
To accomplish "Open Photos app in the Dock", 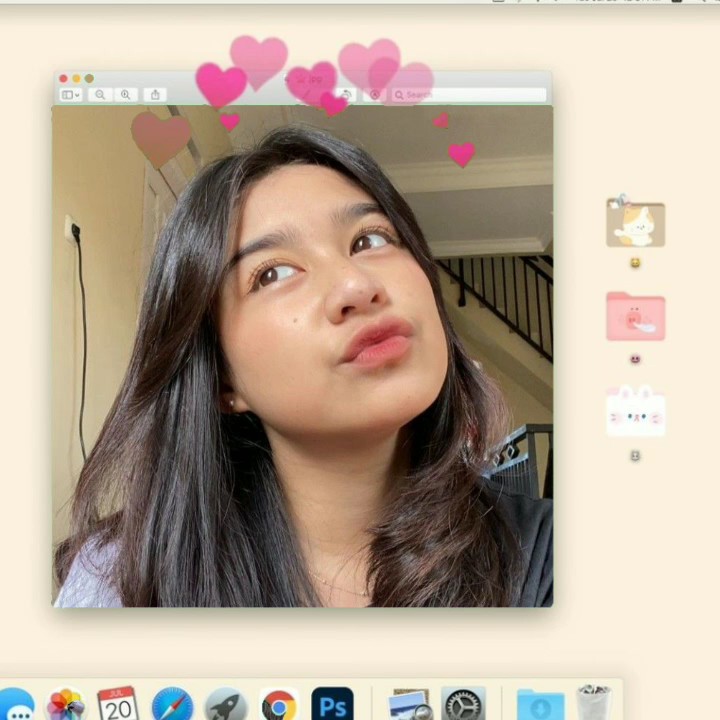I will tap(66, 705).
